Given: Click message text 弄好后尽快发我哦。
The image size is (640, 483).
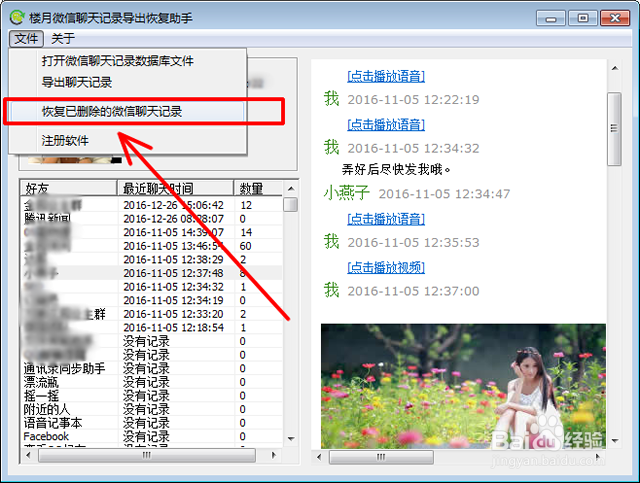Looking at the screenshot, I should (x=396, y=169).
